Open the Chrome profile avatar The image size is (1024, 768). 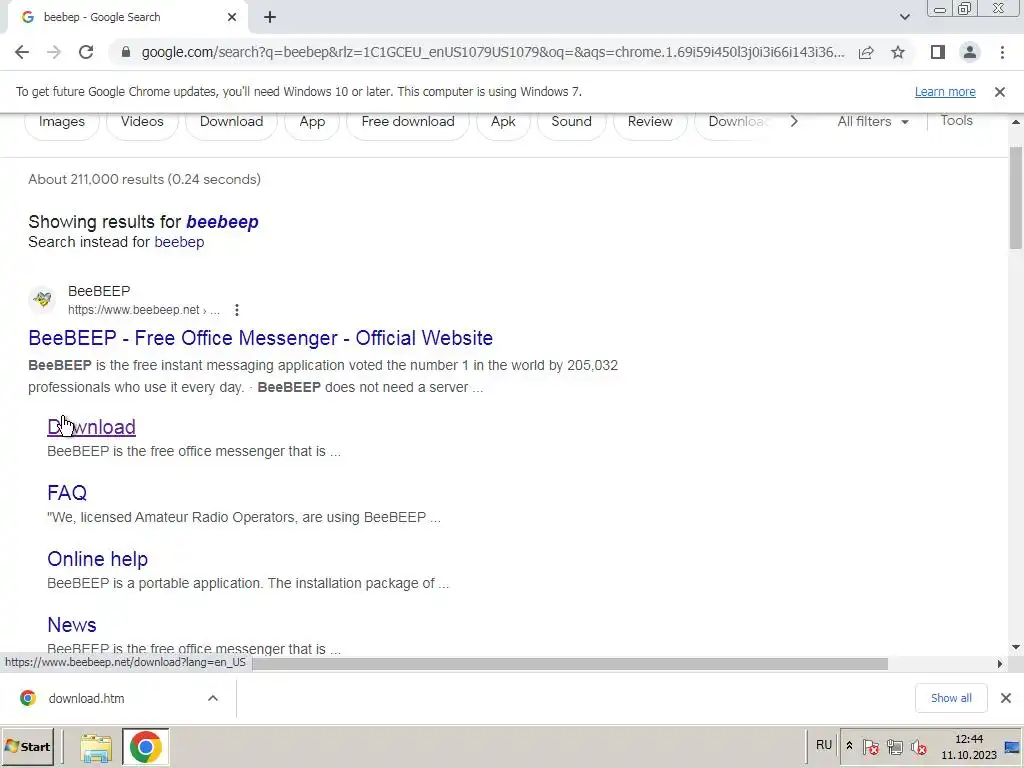(x=970, y=52)
